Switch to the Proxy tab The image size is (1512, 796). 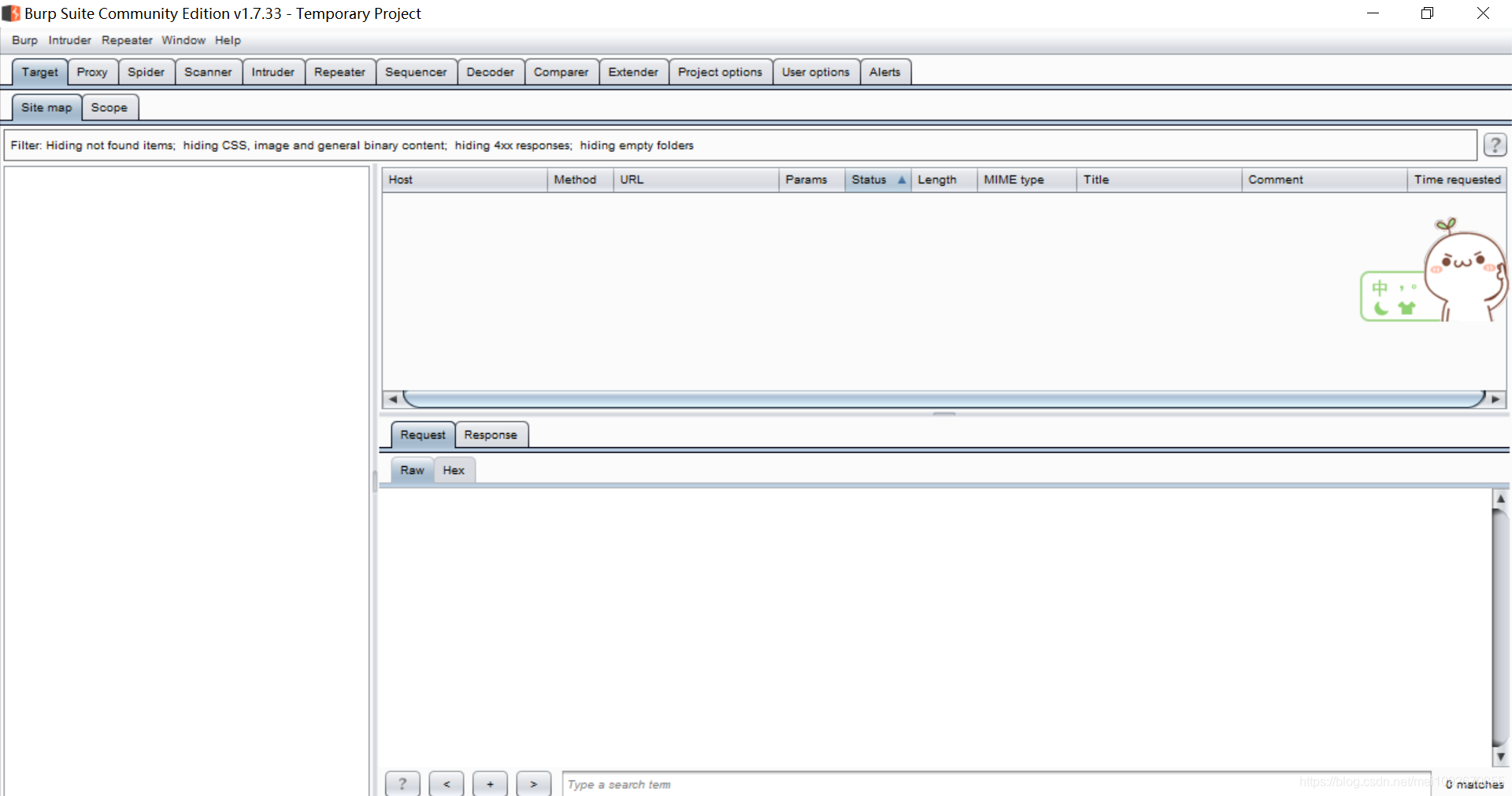point(92,72)
